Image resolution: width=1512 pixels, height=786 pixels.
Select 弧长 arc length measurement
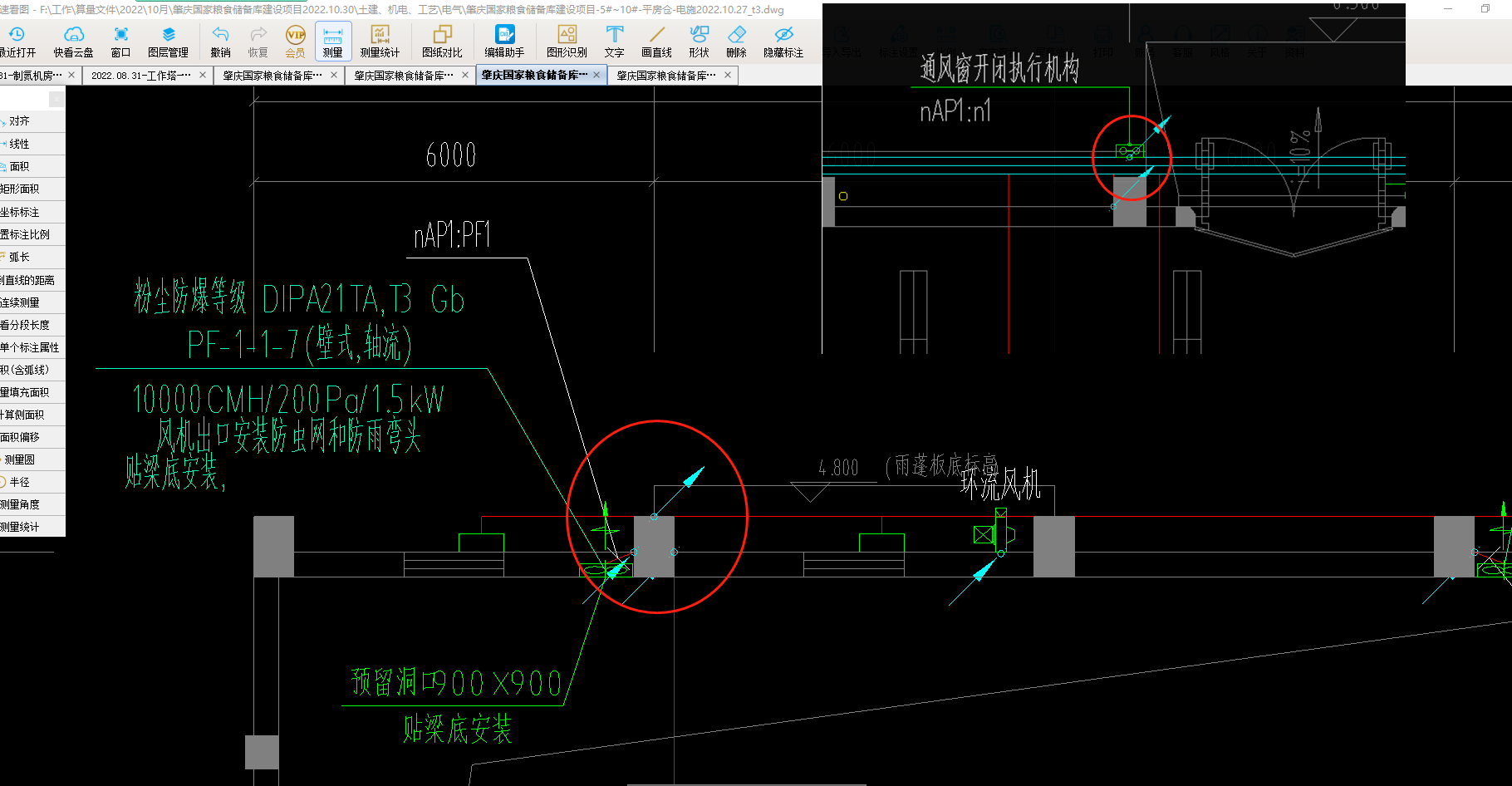[32, 257]
